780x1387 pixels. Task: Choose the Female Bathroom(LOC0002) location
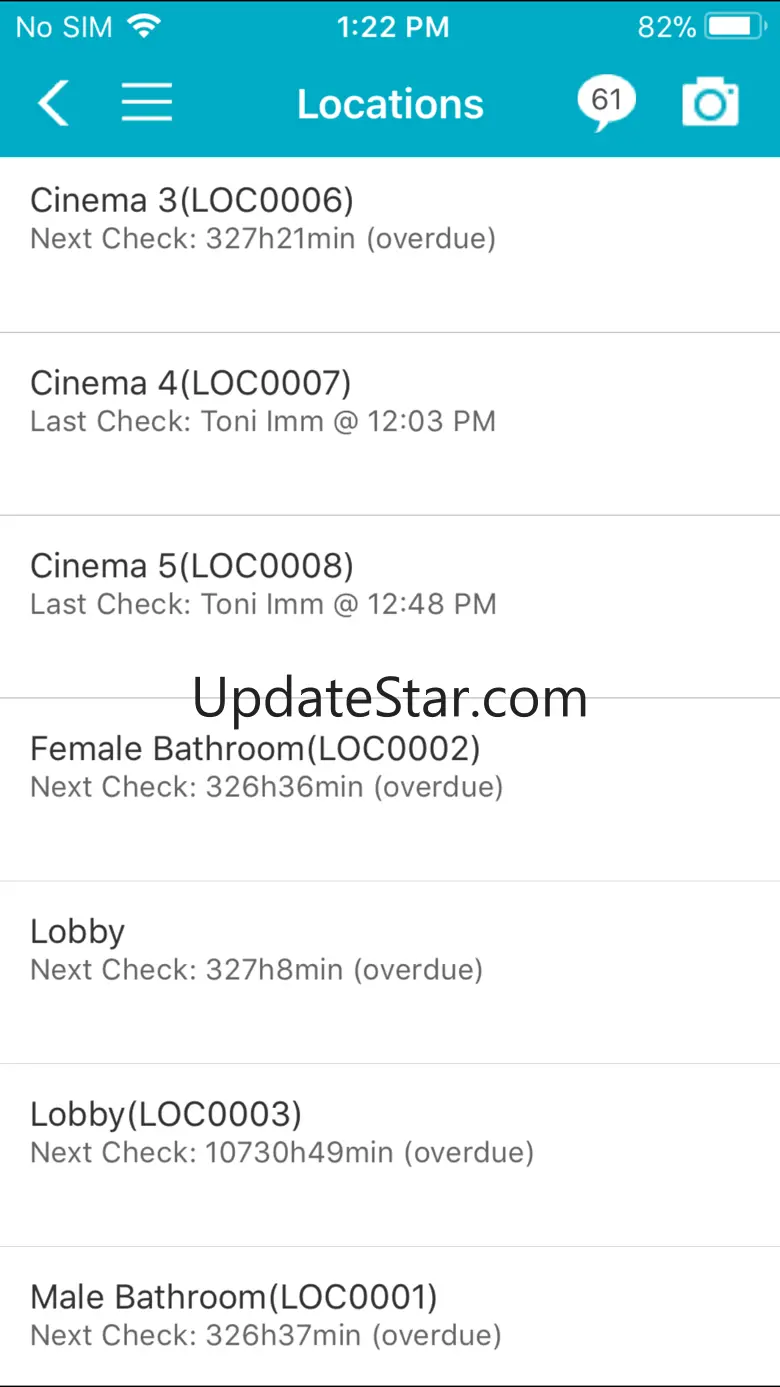coord(390,790)
